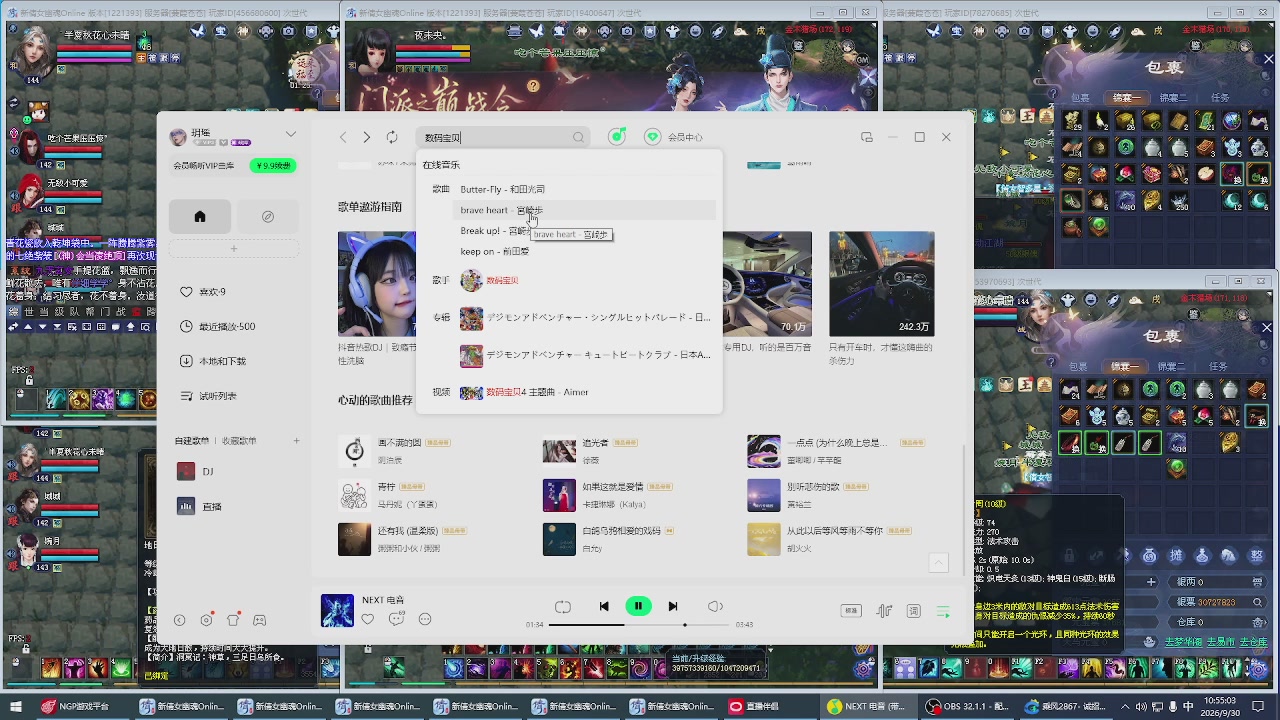Switch to 自建歌单 tab
This screenshot has height=720, width=1280.
point(192,441)
